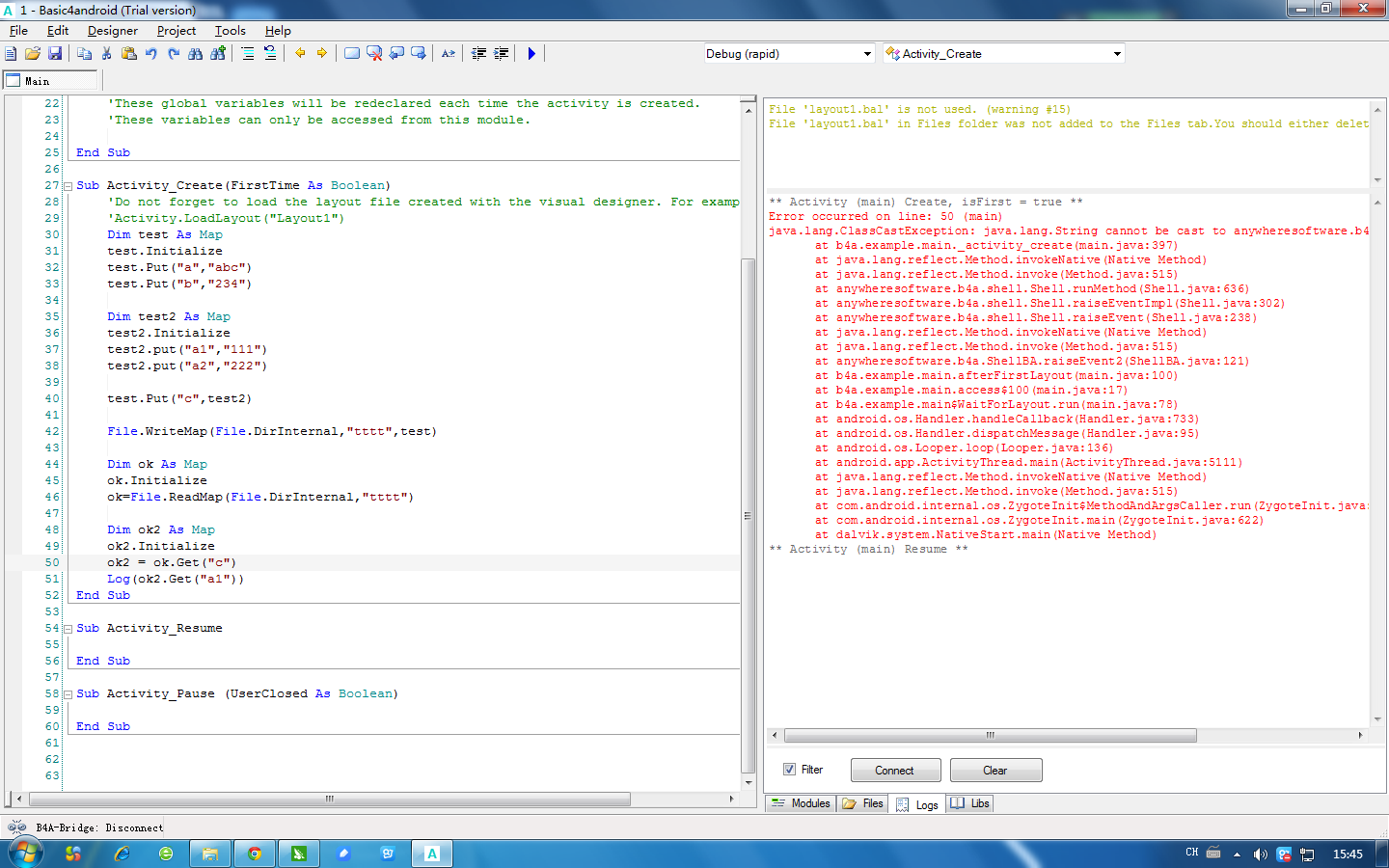Open the Debug (rapid) build dropdown
This screenshot has height=868, width=1389.
coord(867,54)
